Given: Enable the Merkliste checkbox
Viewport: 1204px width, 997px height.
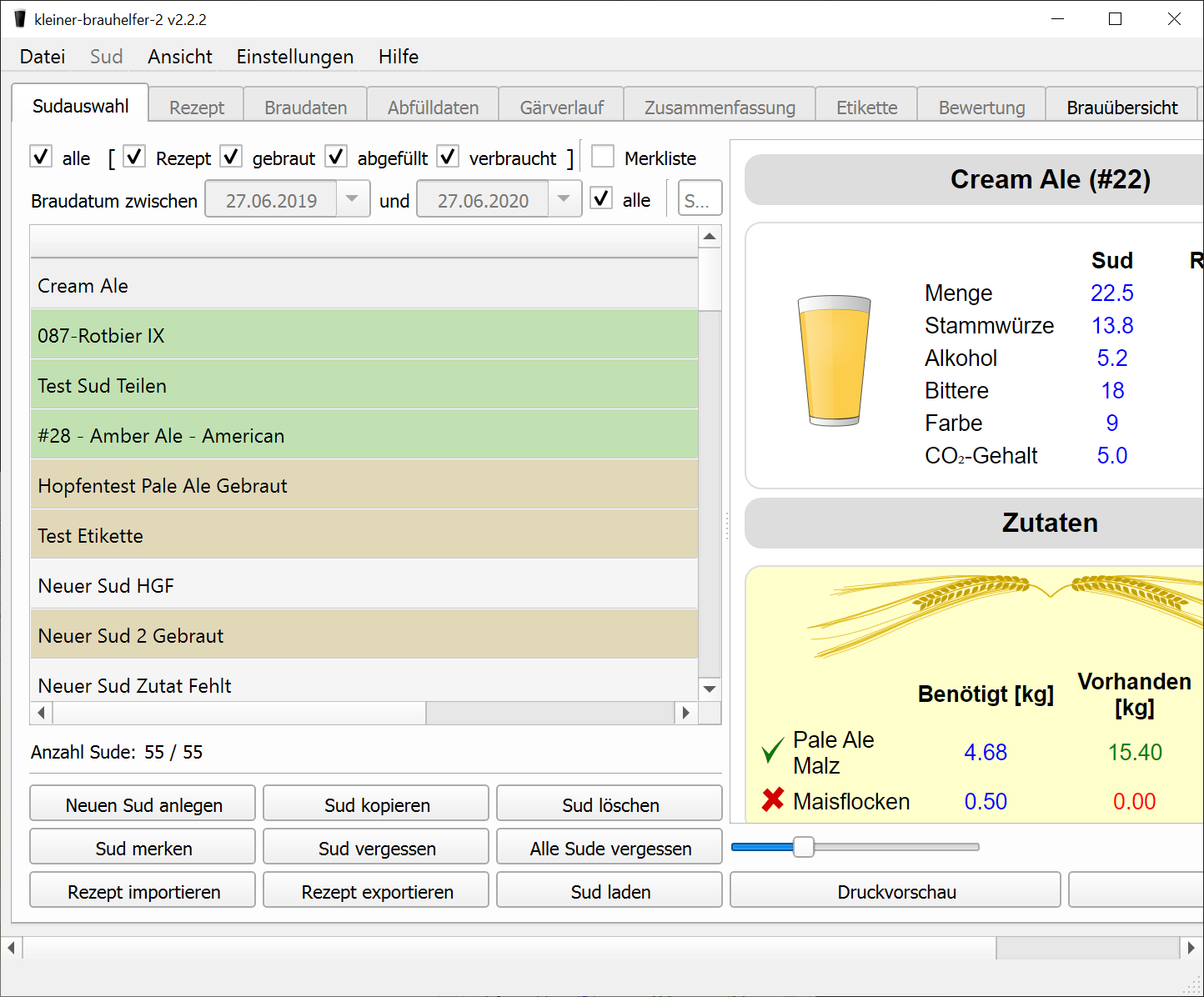Looking at the screenshot, I should 603,157.
